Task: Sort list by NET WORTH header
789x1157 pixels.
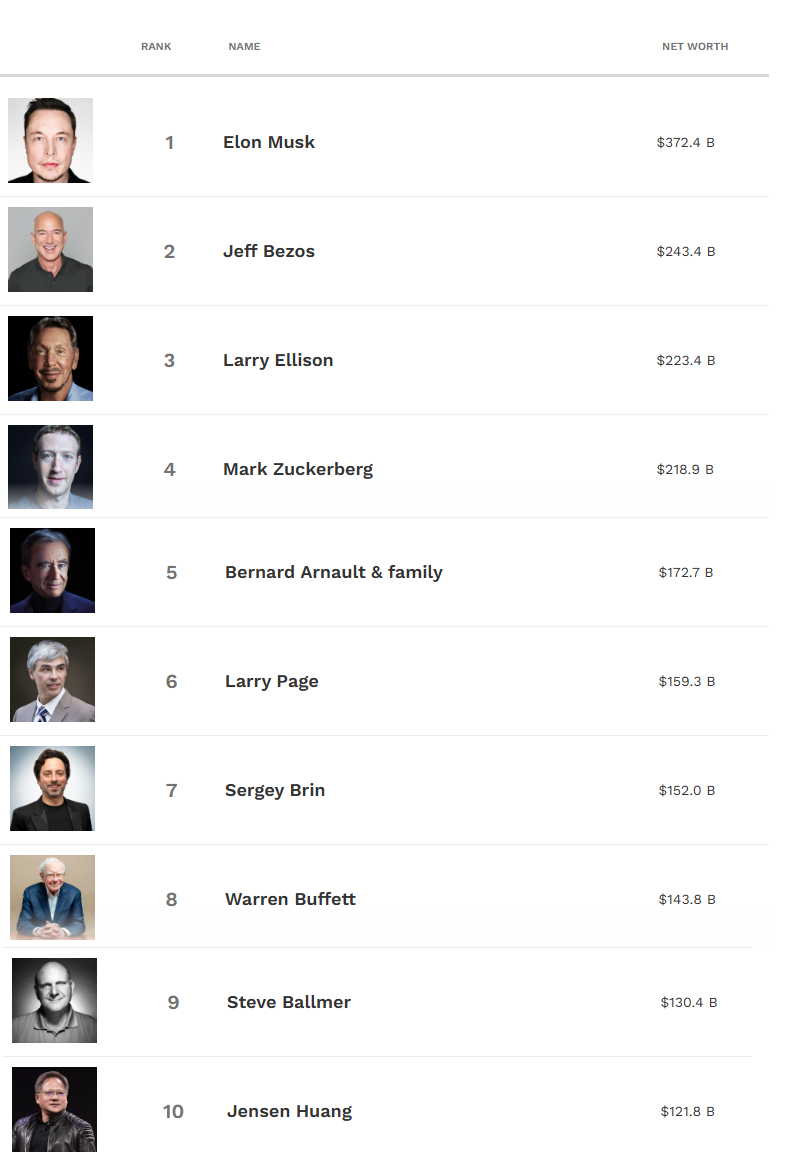Action: point(695,47)
